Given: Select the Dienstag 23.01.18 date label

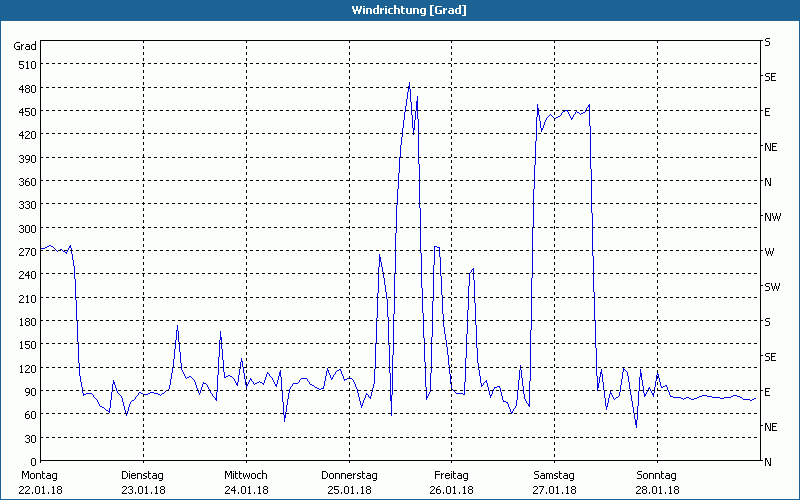Looking at the screenshot, I should [142, 482].
